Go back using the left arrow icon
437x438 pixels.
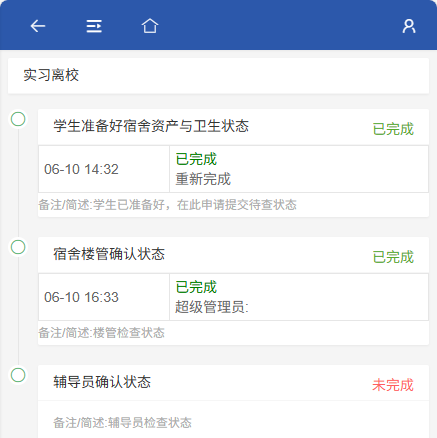click(x=38, y=26)
